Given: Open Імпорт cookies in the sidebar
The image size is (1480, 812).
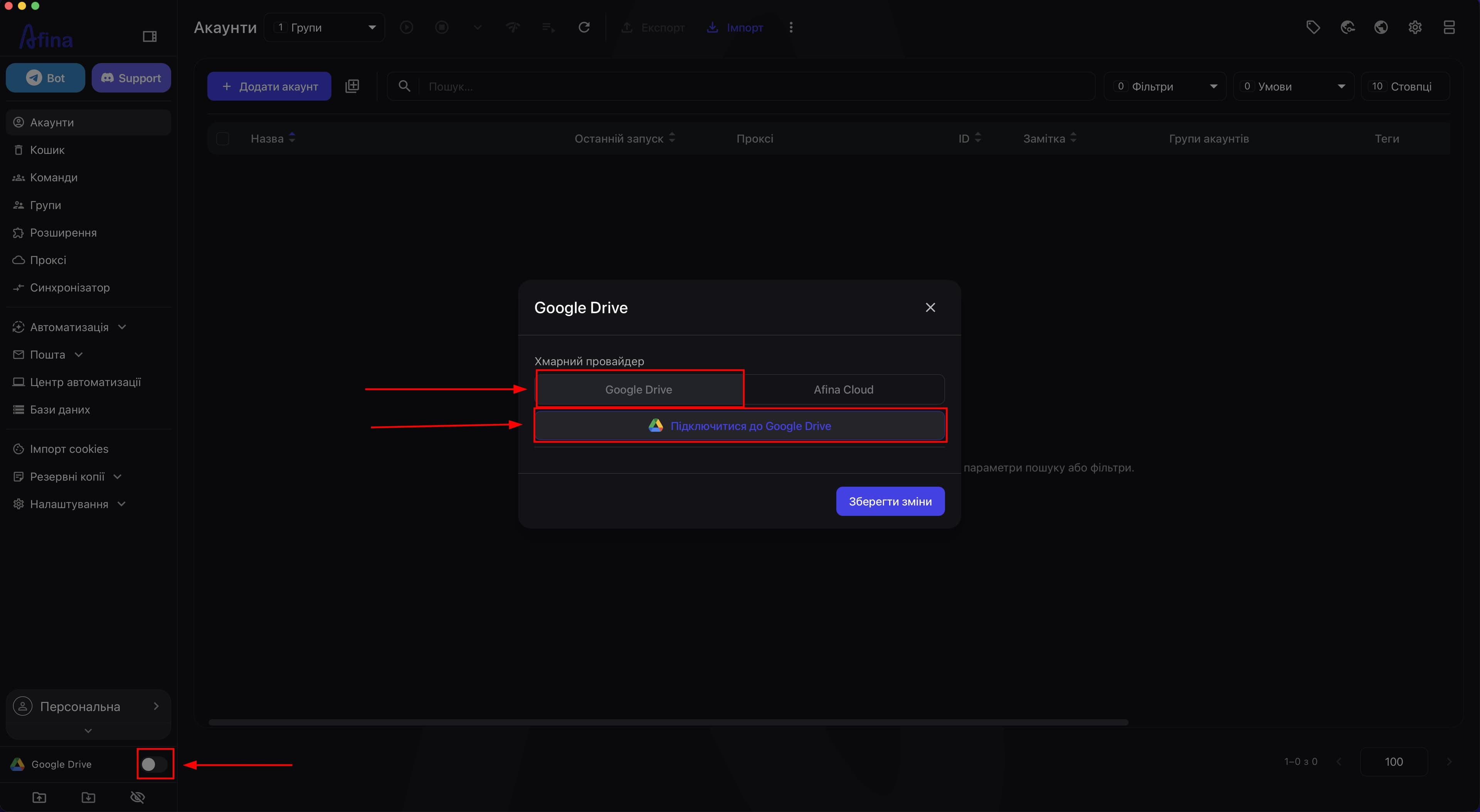Looking at the screenshot, I should point(89,449).
